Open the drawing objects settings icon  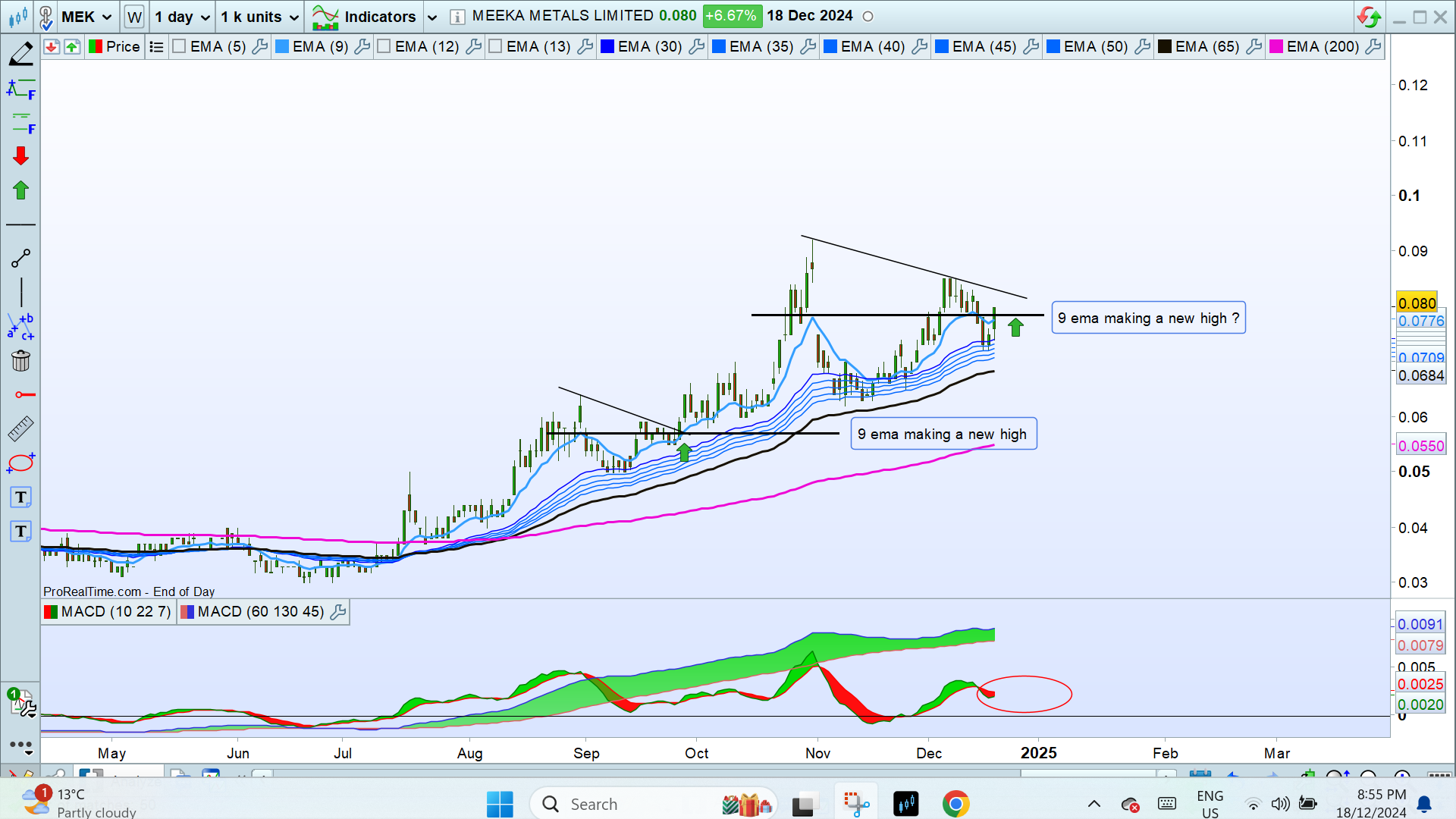click(22, 702)
